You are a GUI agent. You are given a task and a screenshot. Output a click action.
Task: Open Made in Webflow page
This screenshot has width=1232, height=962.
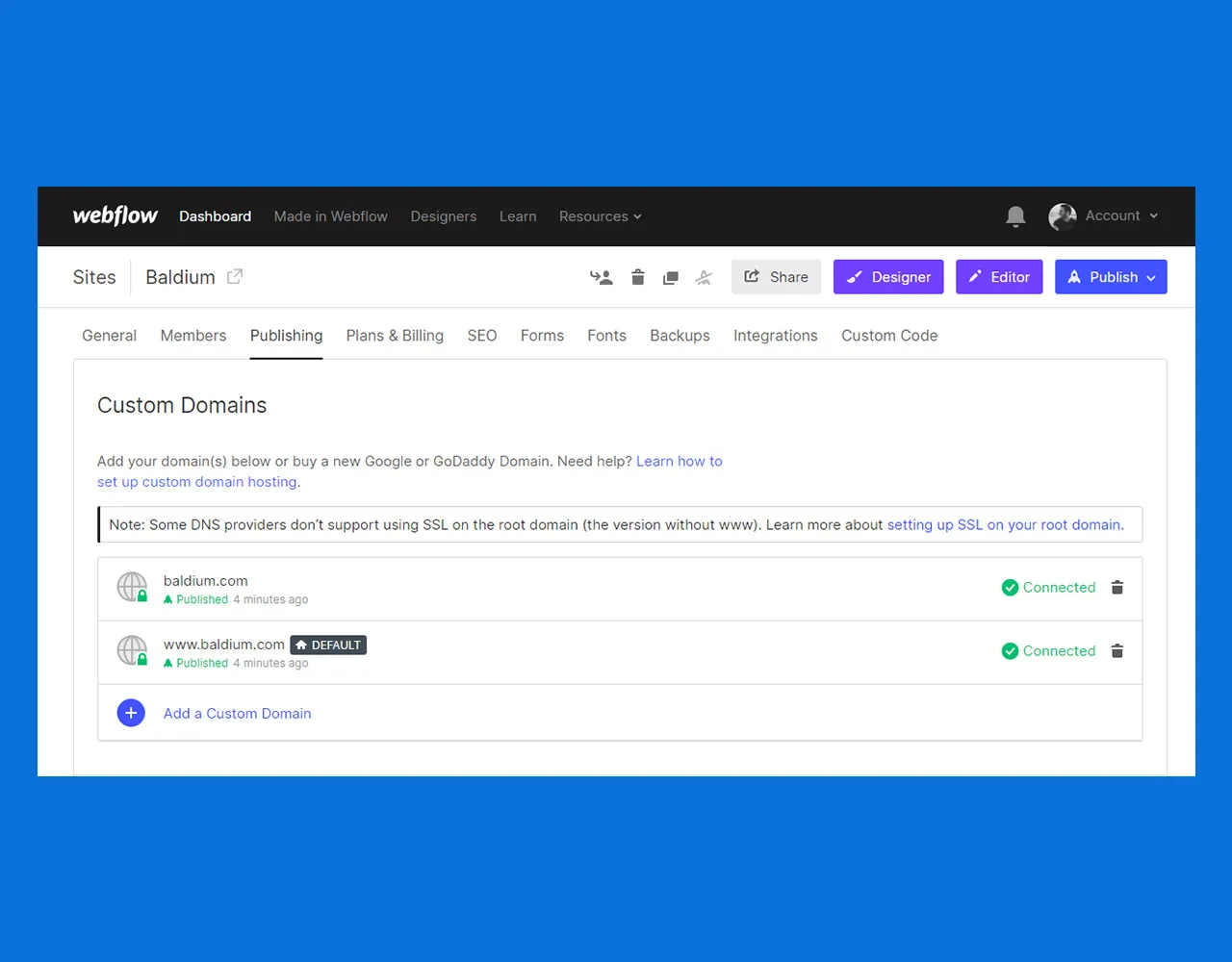point(330,216)
